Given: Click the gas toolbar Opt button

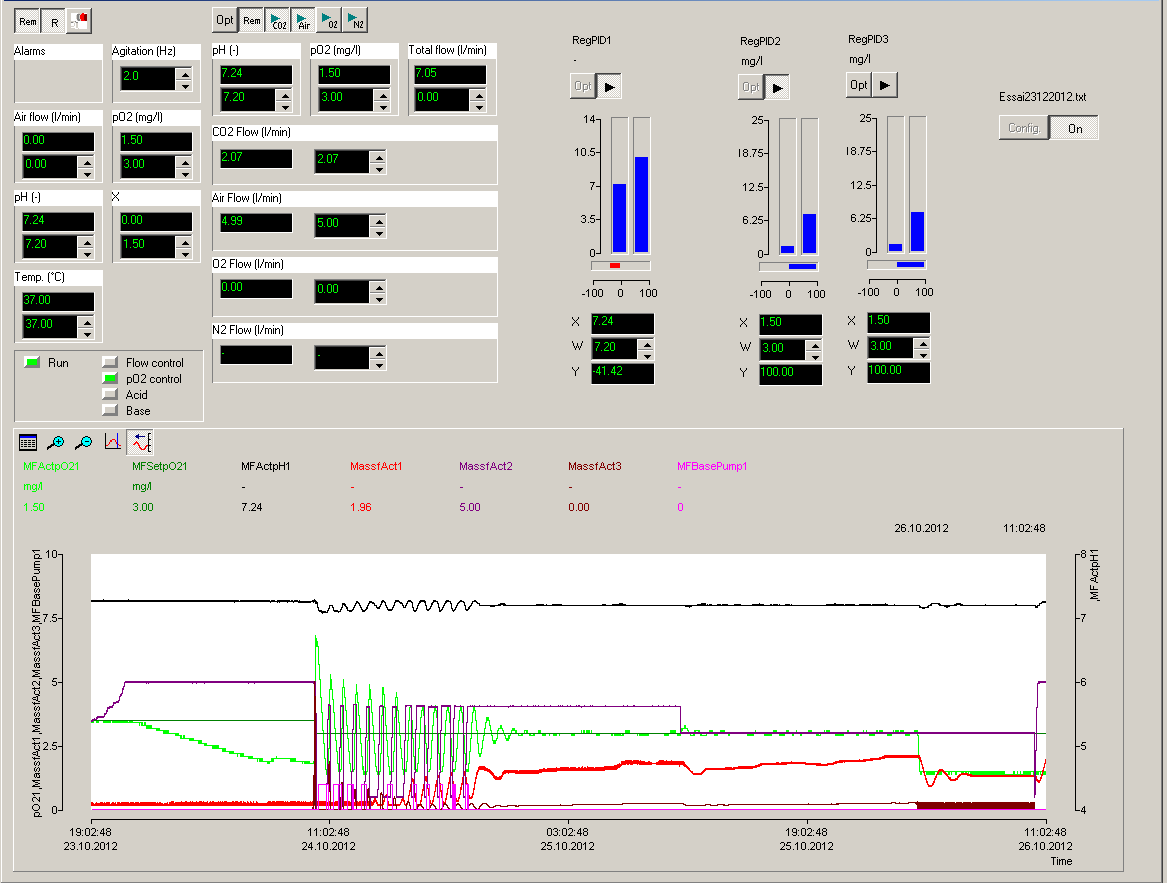Looking at the screenshot, I should 225,21.
